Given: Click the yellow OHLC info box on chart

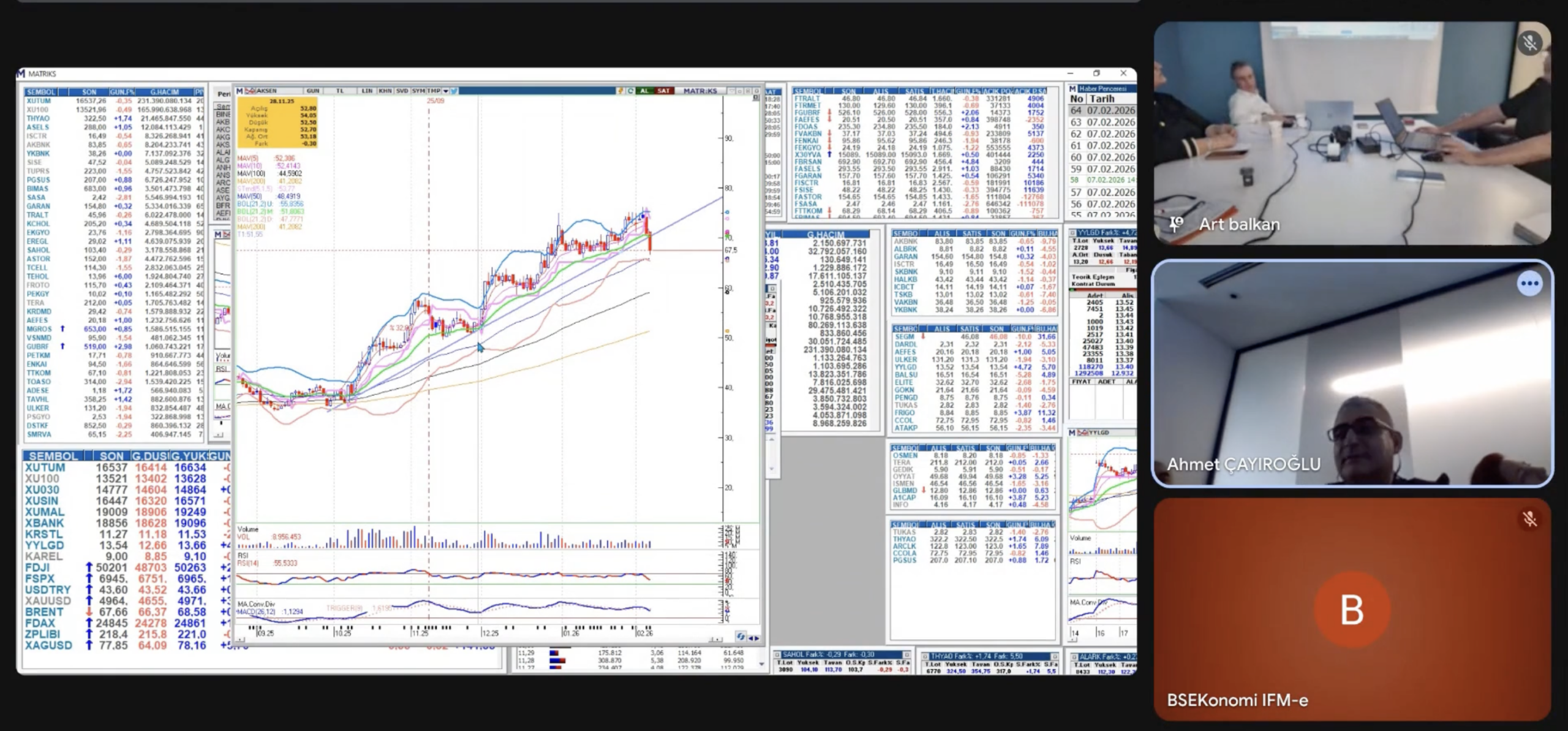Looking at the screenshot, I should (277, 122).
